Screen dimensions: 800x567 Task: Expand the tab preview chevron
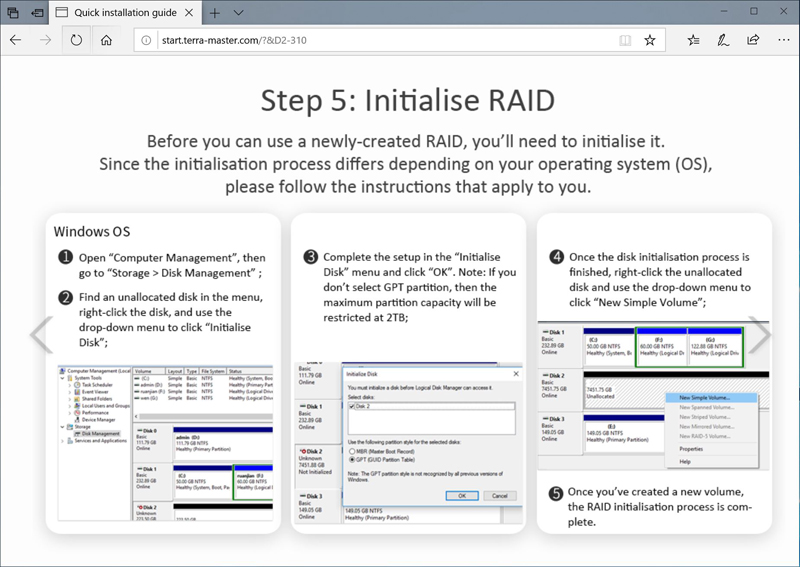[238, 13]
